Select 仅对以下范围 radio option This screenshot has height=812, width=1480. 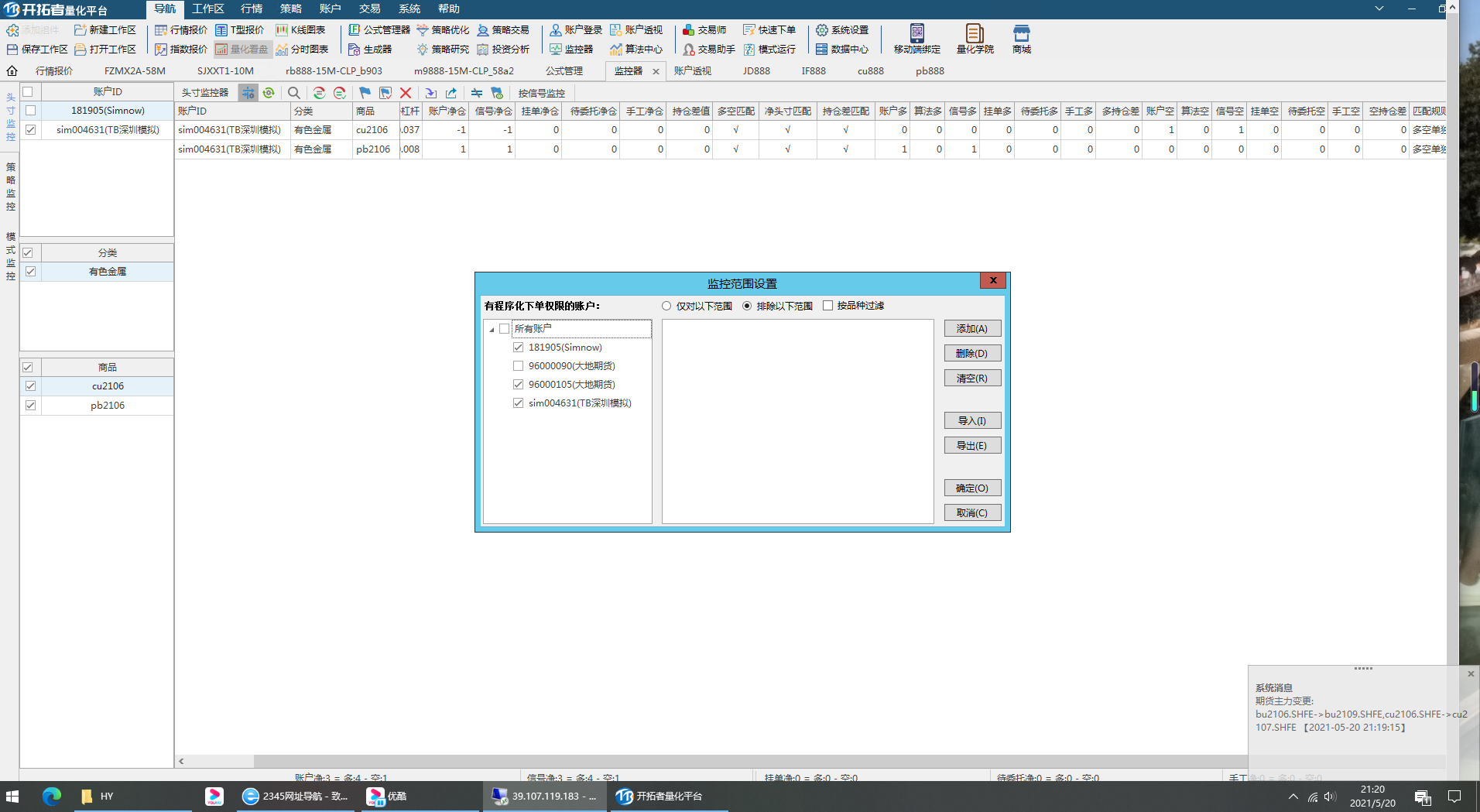point(666,307)
